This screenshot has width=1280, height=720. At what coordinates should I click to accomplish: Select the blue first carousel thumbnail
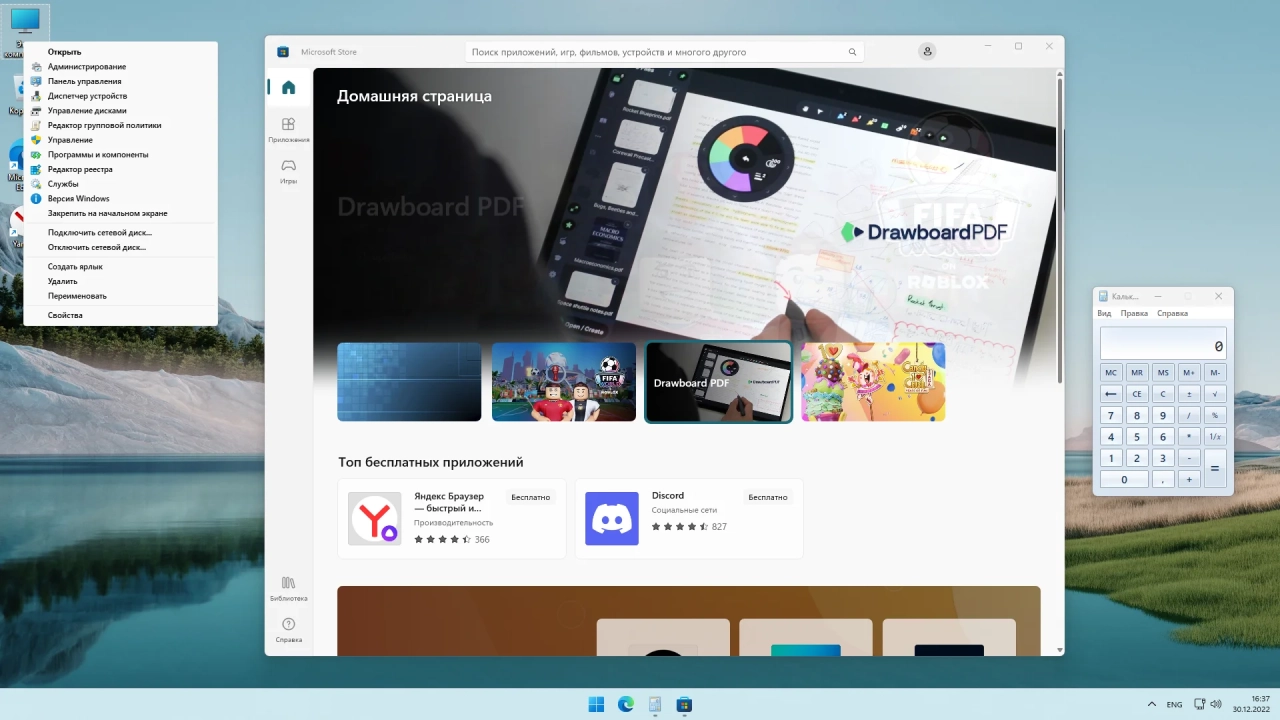409,382
